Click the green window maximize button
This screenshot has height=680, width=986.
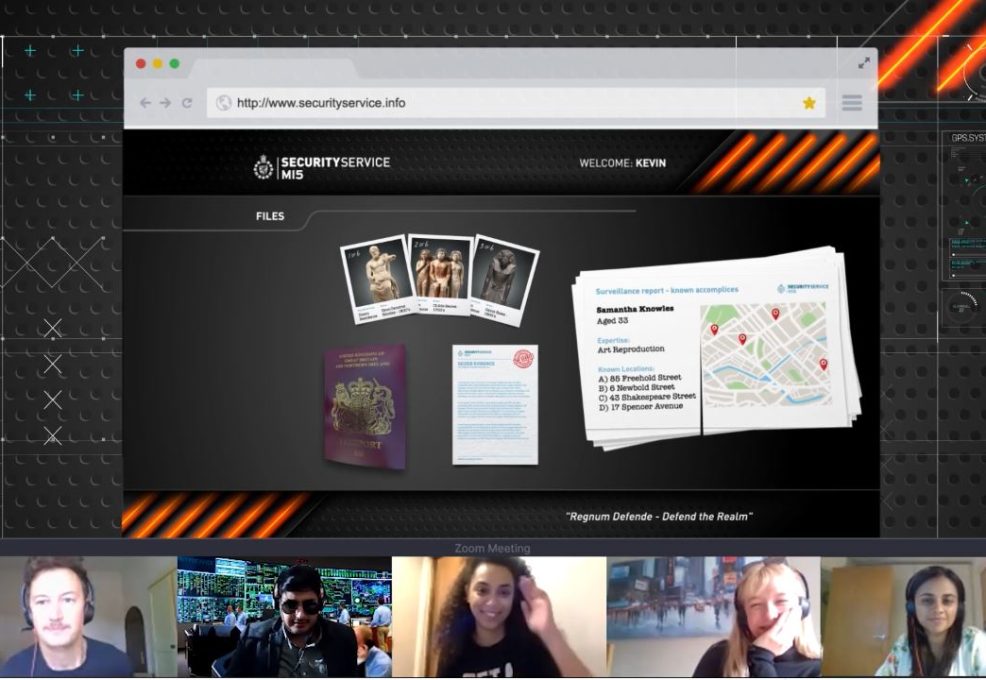pos(174,64)
